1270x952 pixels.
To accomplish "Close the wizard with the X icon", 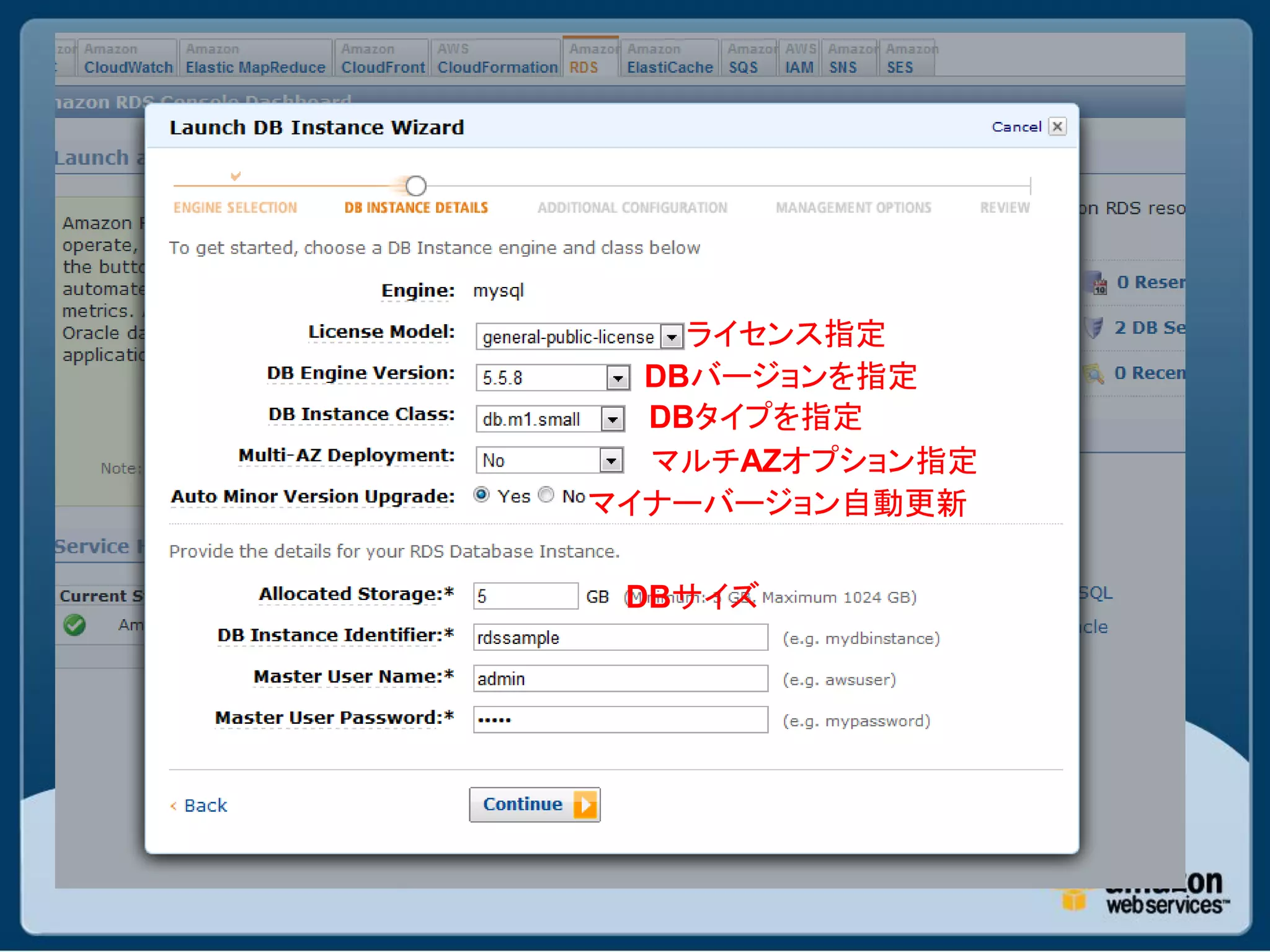I will click(x=1057, y=126).
